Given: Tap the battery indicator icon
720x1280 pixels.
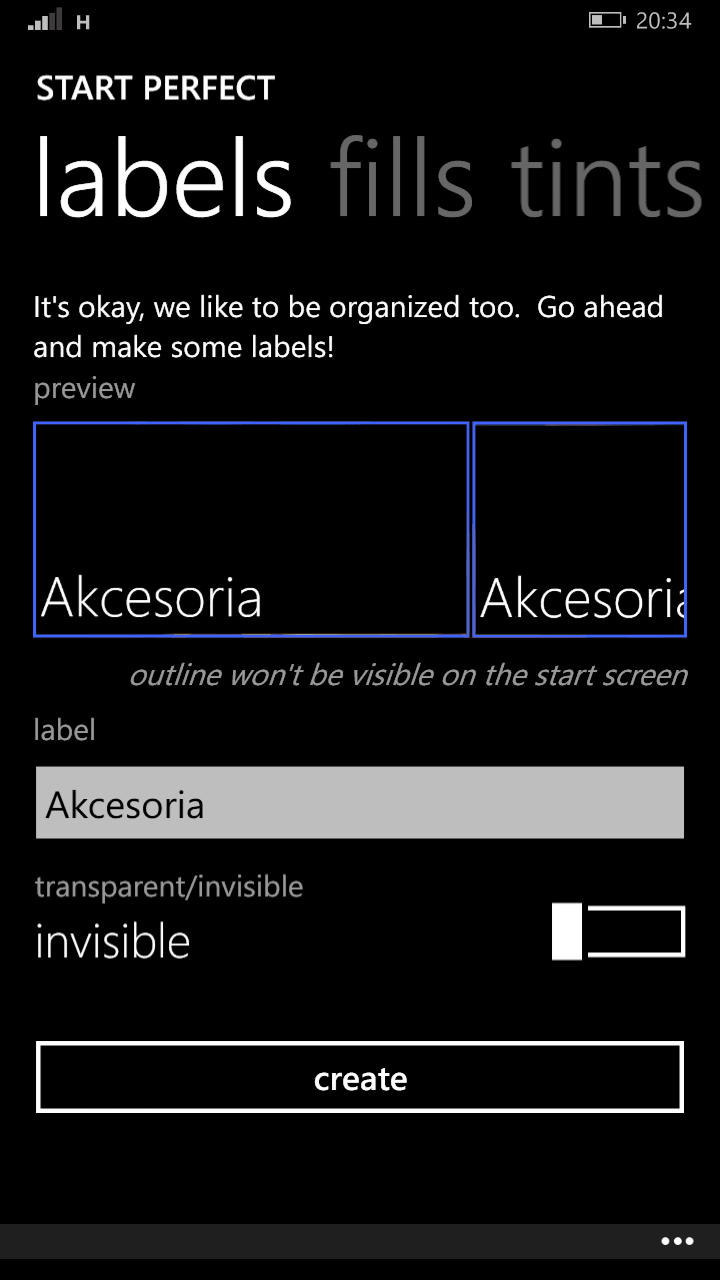Looking at the screenshot, I should point(607,19).
